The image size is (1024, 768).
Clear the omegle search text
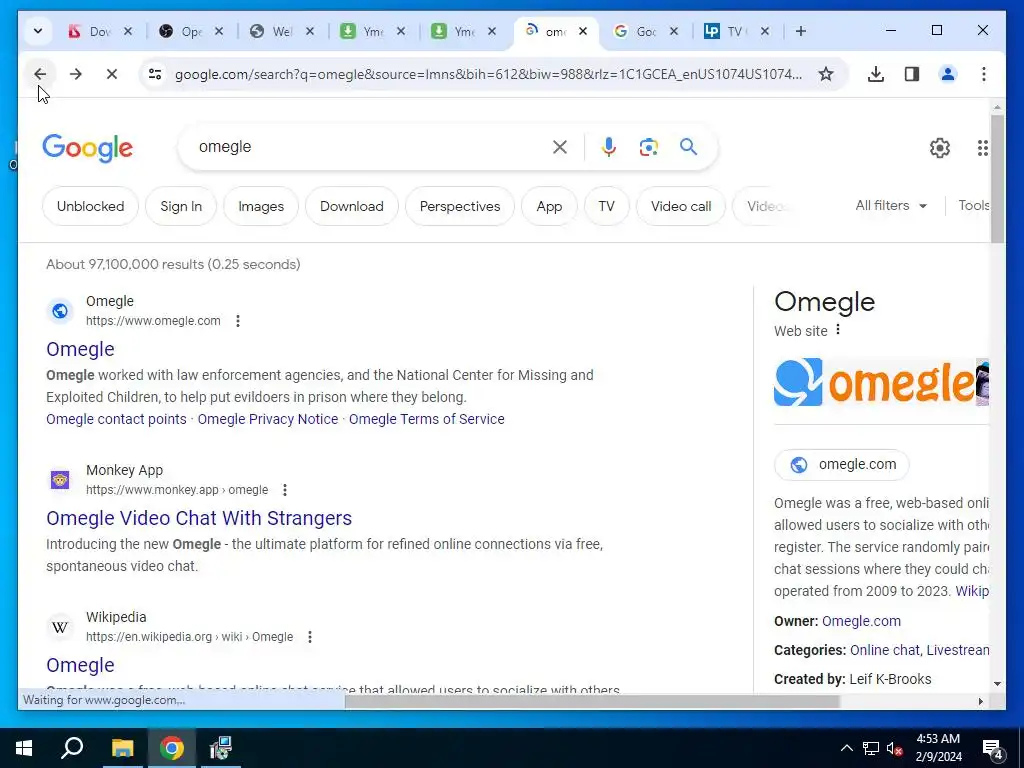pyautogui.click(x=560, y=147)
